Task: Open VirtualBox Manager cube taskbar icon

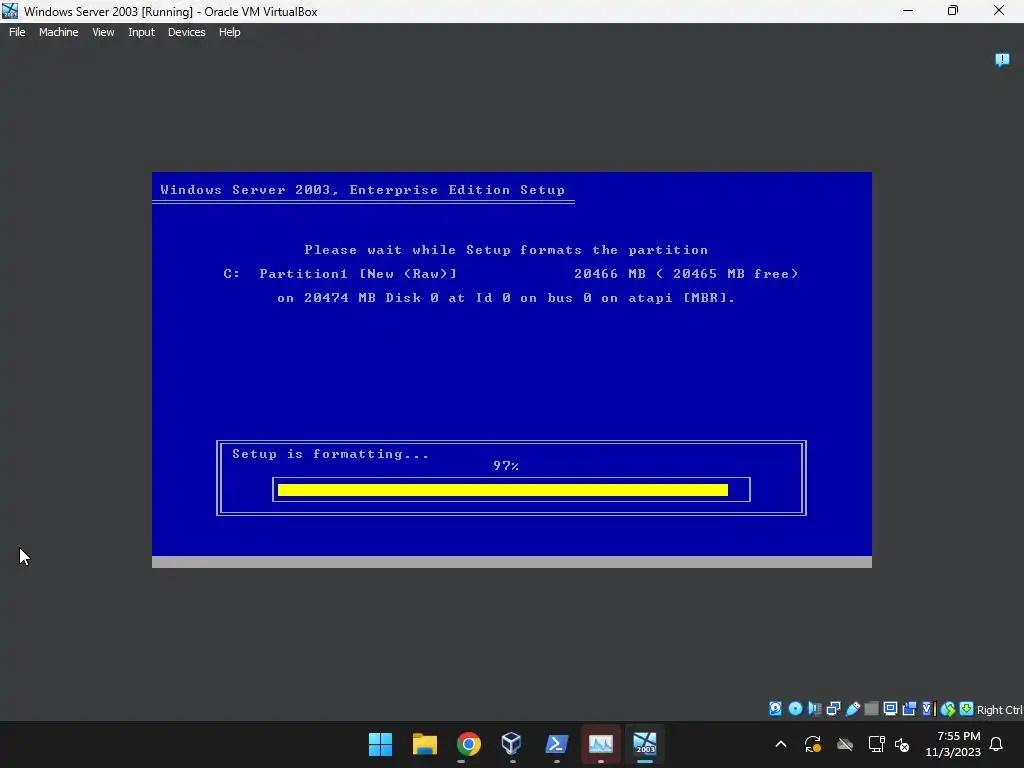Action: point(512,744)
